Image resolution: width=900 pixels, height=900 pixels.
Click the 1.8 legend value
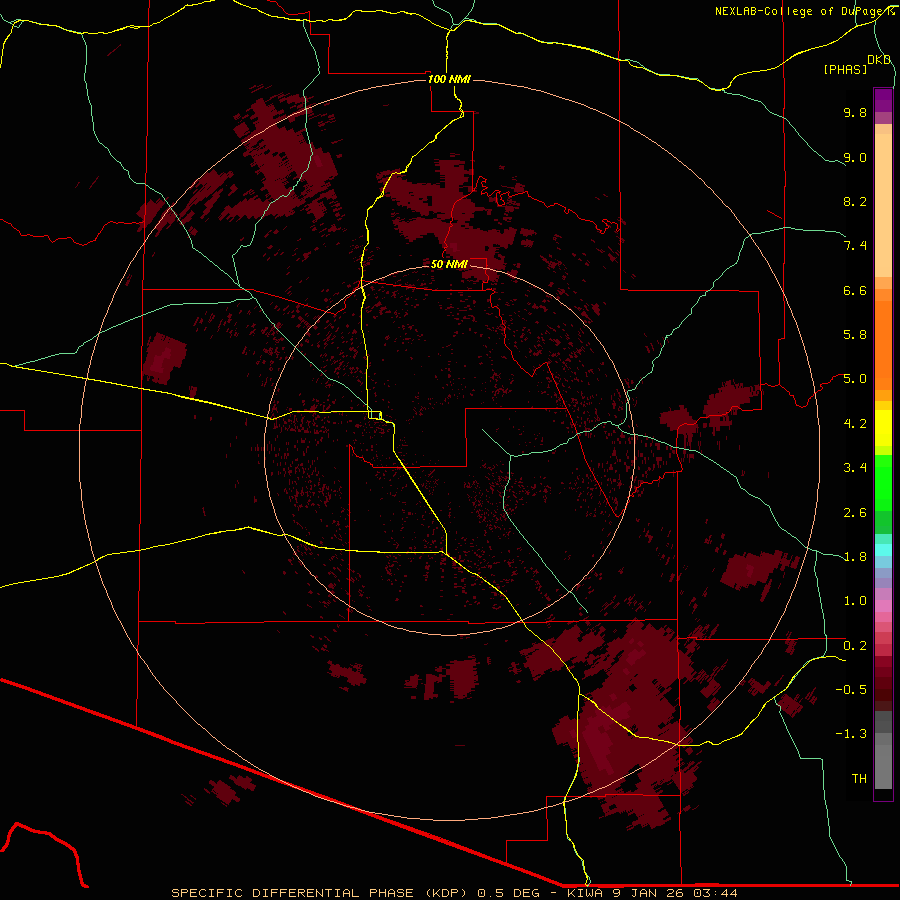pyautogui.click(x=855, y=557)
